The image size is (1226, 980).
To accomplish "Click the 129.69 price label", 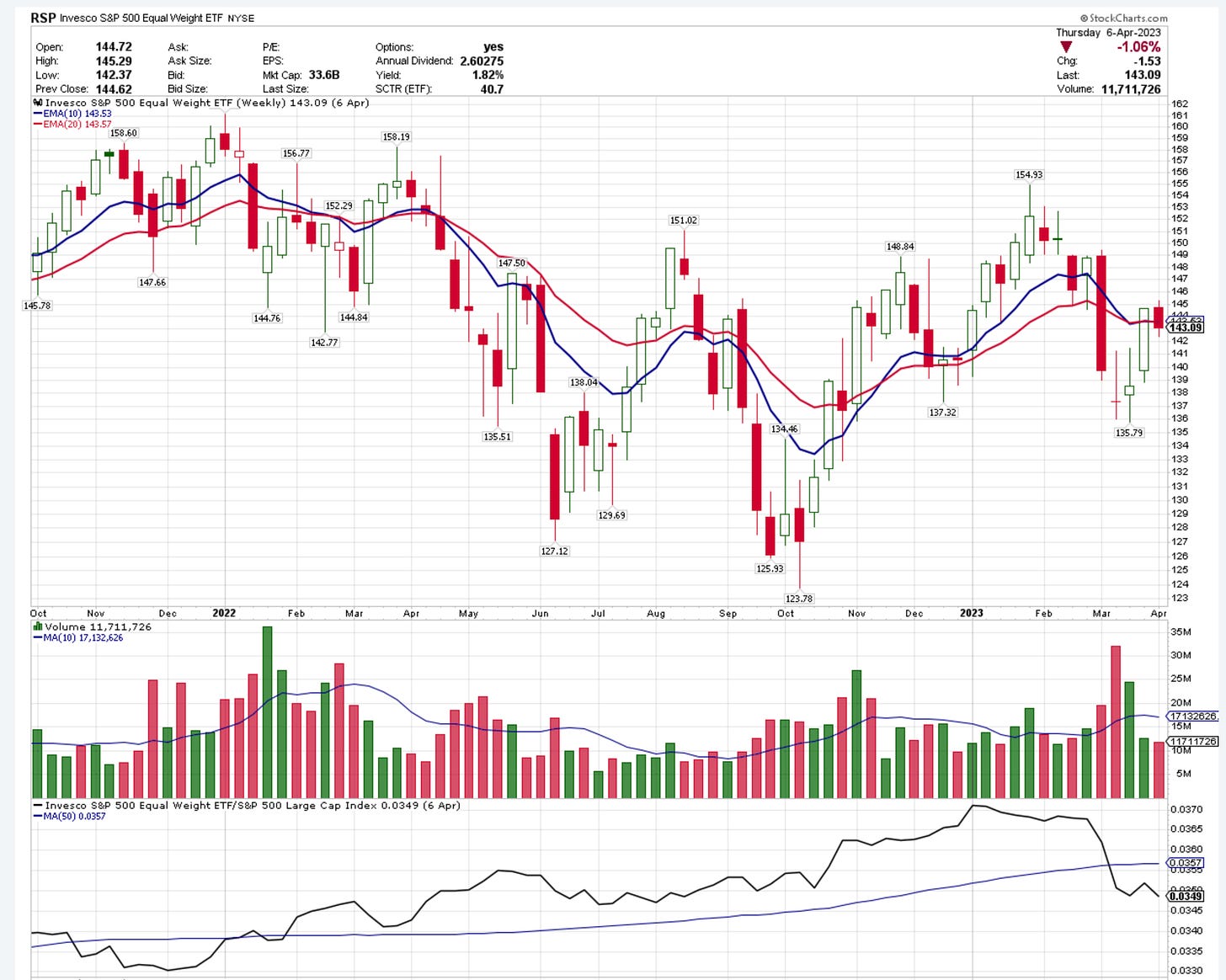I will click(x=612, y=515).
